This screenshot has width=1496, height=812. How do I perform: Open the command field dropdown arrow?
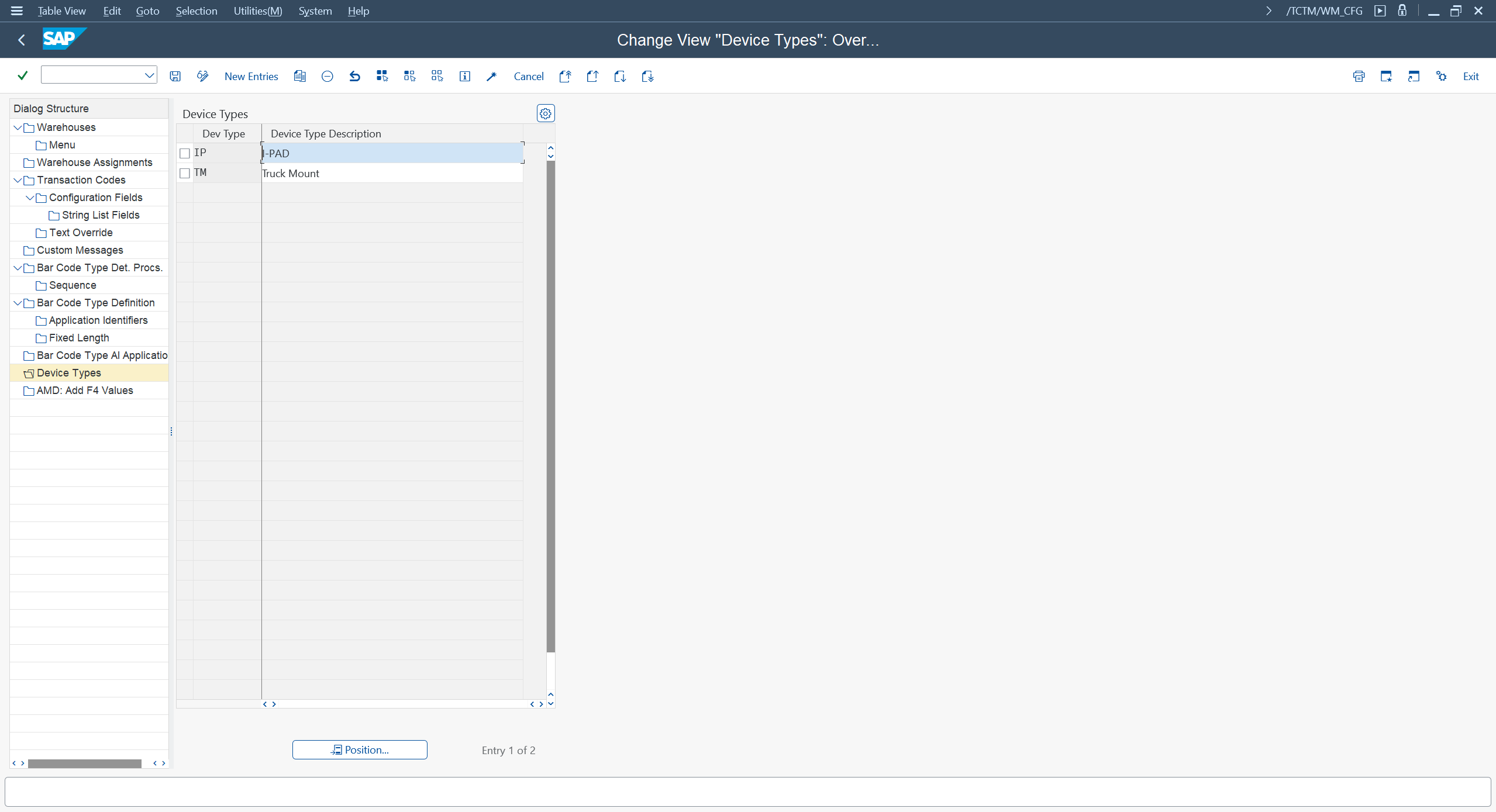pyautogui.click(x=149, y=75)
